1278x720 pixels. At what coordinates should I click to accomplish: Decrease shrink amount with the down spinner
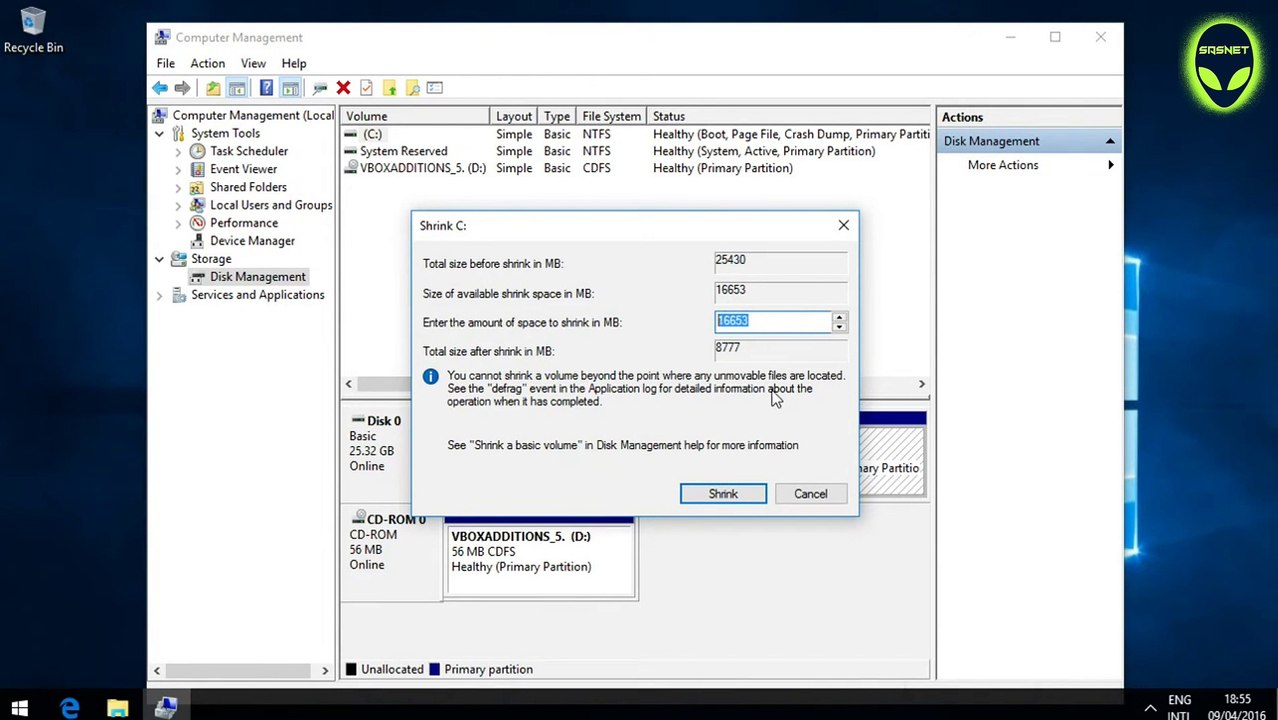coord(839,327)
